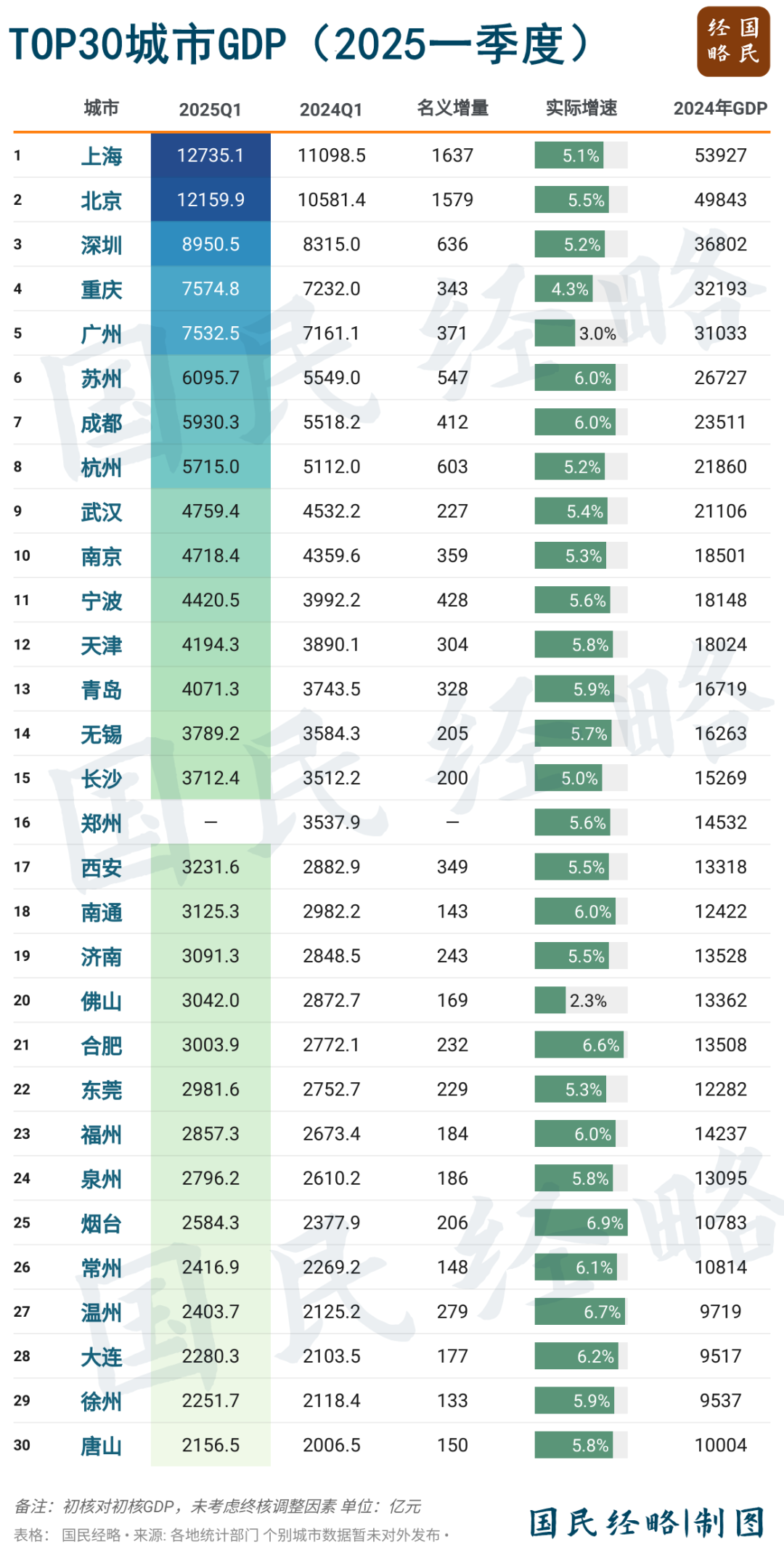
Task: Click the 备注 footnote text
Action: coord(217,1506)
